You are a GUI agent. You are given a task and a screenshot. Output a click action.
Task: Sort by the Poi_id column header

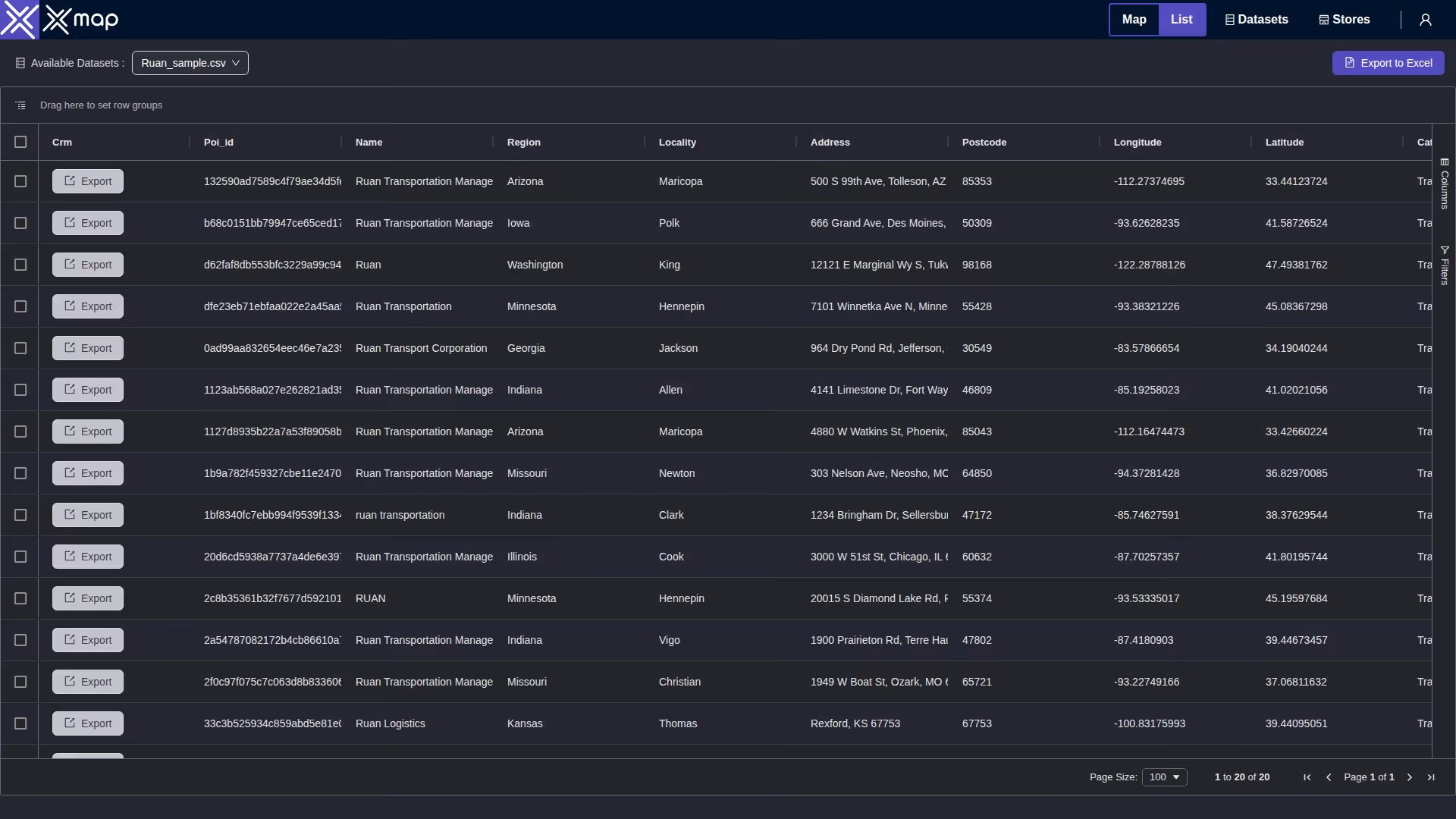[x=218, y=142]
